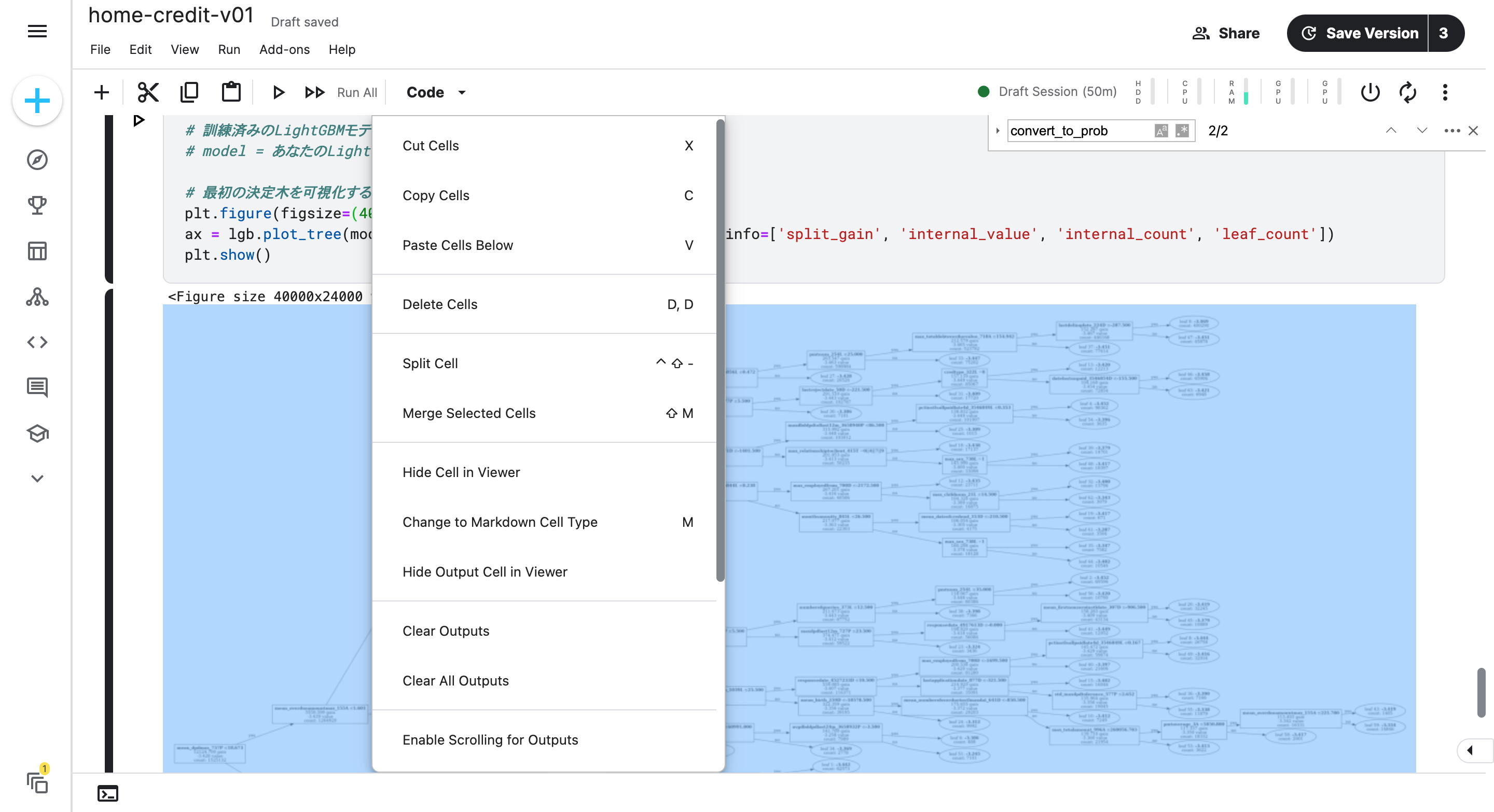Click the context menu scrollbar
This screenshot has width=1494, height=812.
point(720,350)
